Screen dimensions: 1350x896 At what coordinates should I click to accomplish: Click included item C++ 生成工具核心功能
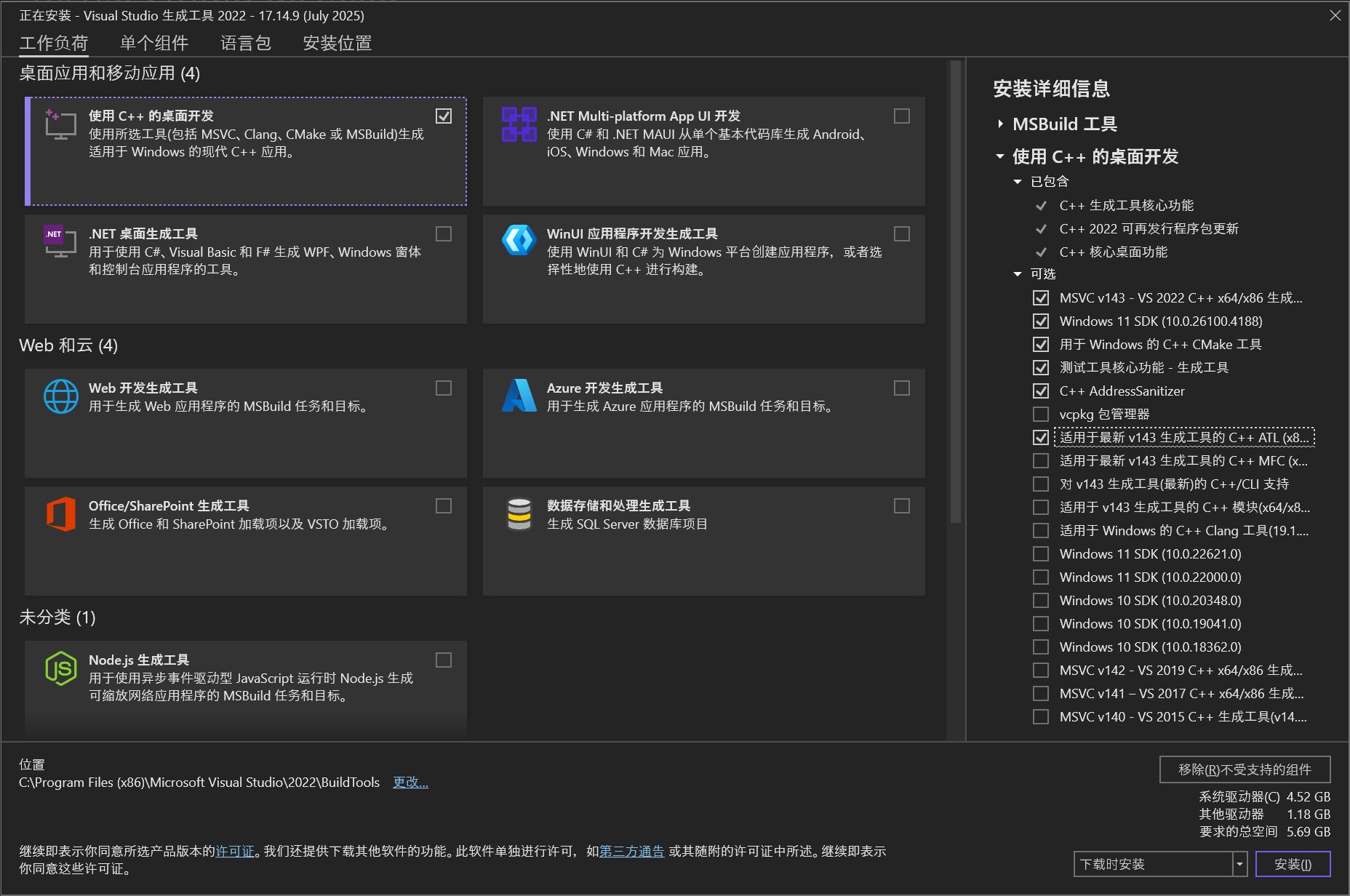[1127, 206]
